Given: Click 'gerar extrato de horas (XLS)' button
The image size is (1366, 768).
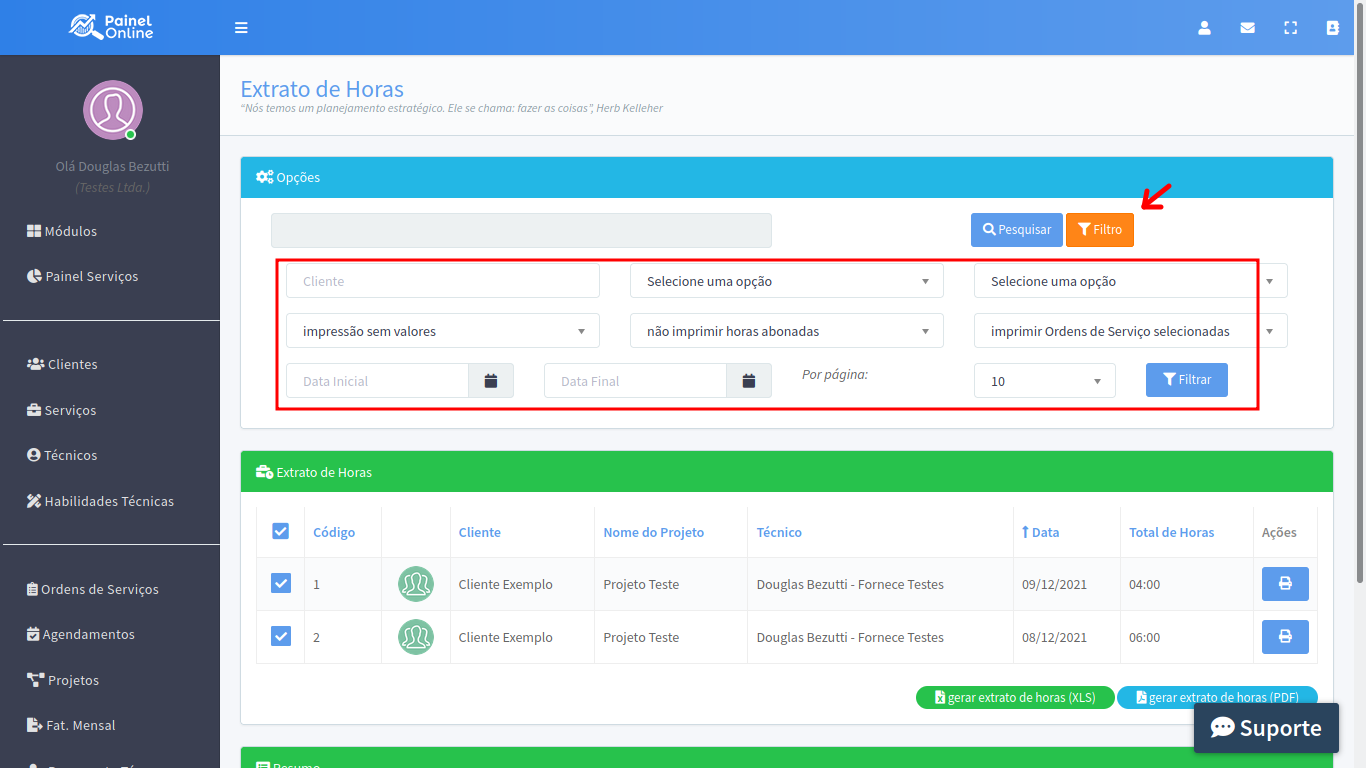Looking at the screenshot, I should point(1014,698).
